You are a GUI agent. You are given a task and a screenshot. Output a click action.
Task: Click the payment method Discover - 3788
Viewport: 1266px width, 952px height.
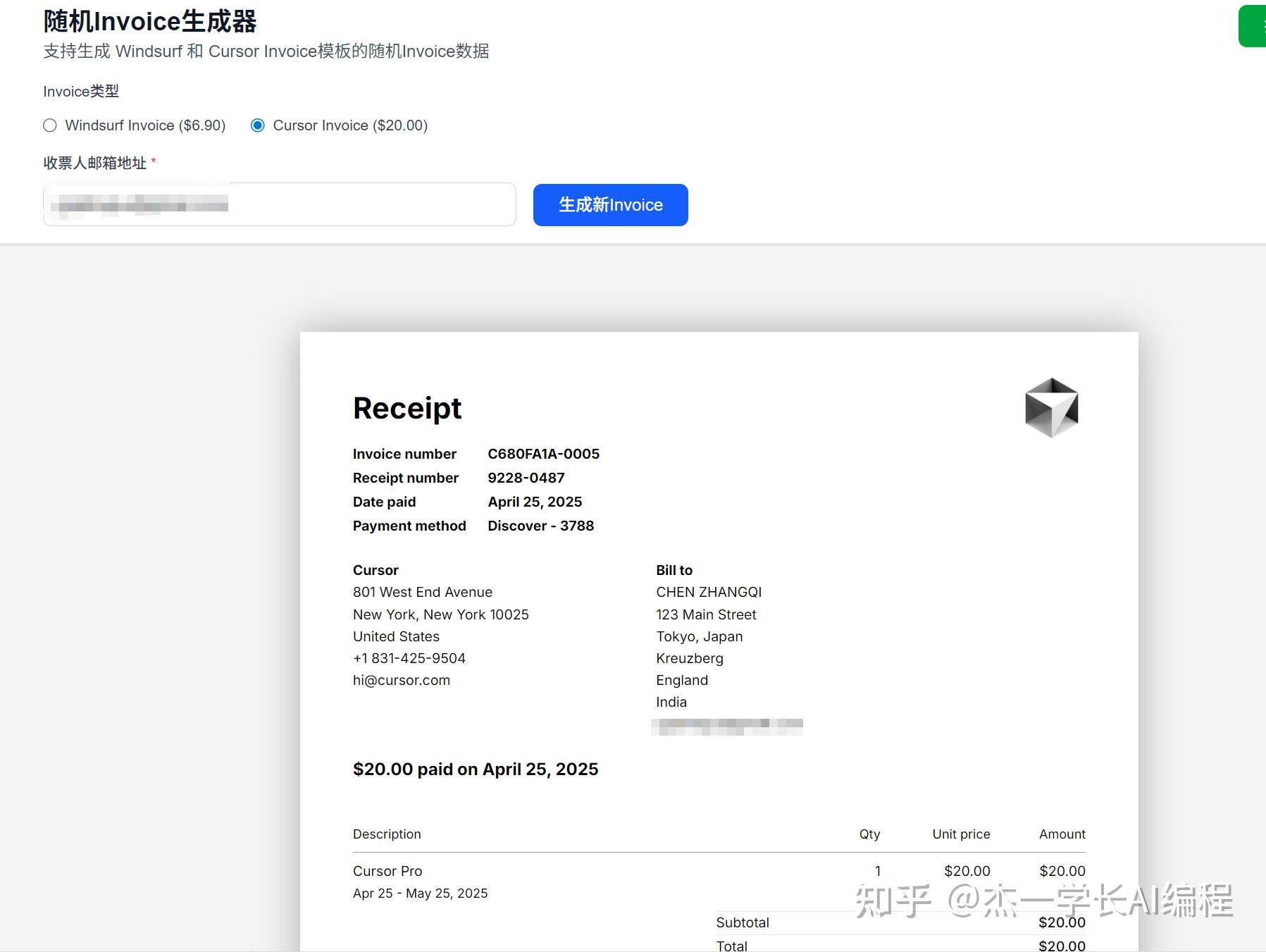540,526
